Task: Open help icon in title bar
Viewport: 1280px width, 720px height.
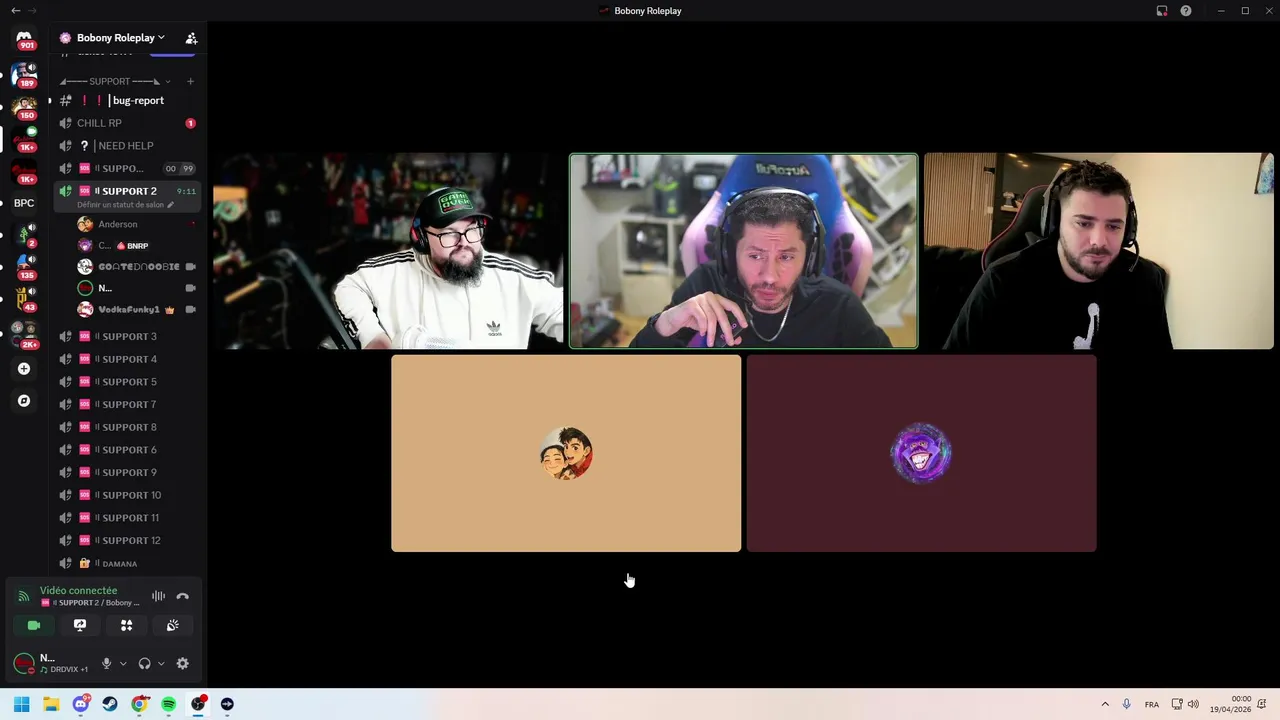Action: point(1186,11)
